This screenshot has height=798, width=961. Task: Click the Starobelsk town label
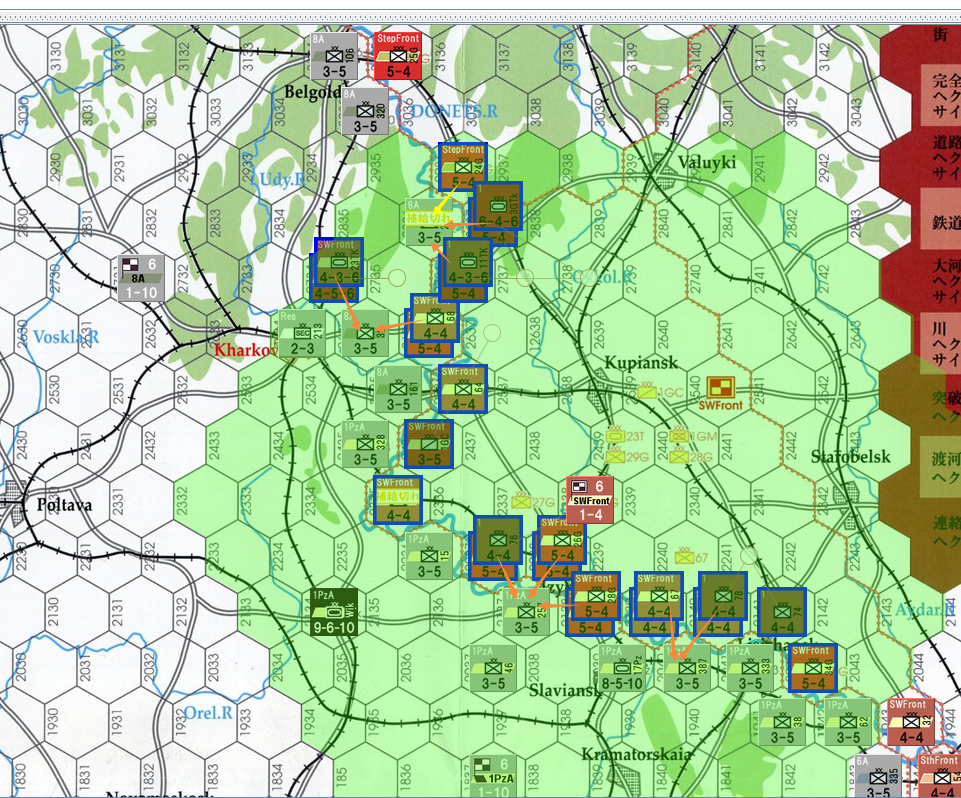(x=851, y=457)
